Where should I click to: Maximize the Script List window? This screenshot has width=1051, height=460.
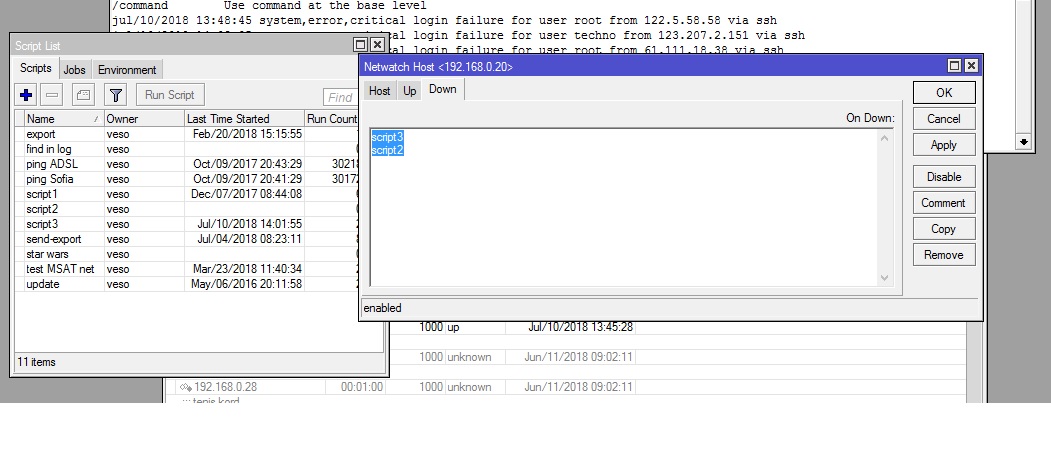(361, 45)
